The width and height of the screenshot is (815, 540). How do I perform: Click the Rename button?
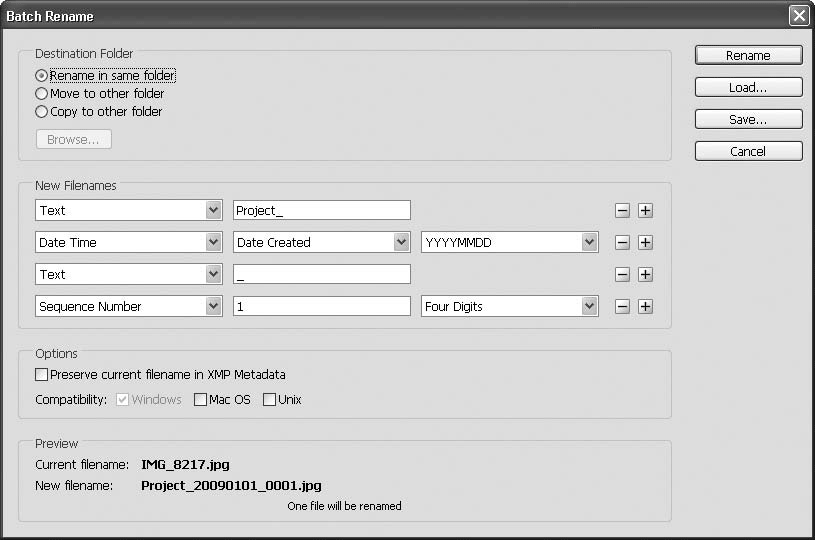click(748, 56)
